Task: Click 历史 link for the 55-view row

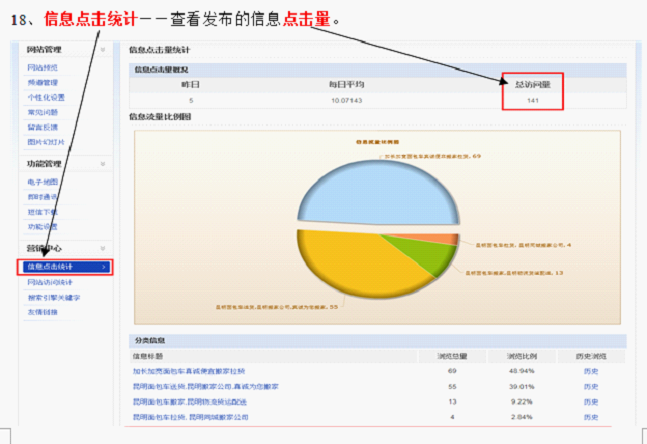Action: (x=590, y=386)
